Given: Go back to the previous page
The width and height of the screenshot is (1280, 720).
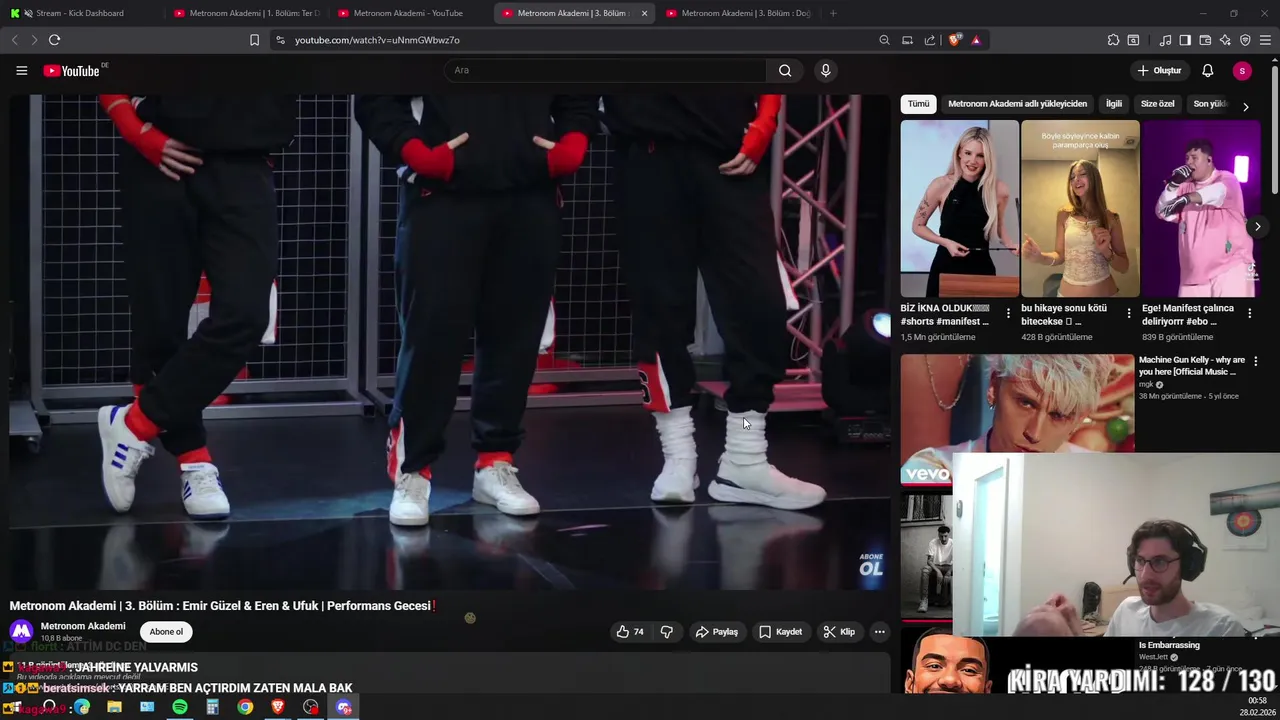Looking at the screenshot, I should click(x=14, y=40).
